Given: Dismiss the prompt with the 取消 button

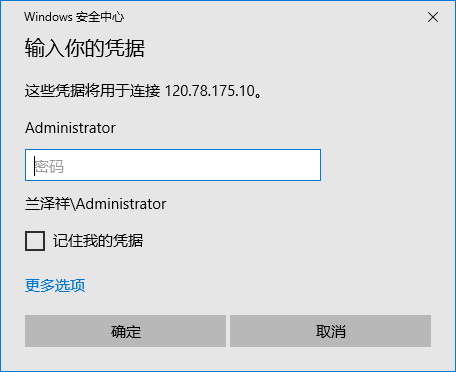Looking at the screenshot, I should coord(330,331).
